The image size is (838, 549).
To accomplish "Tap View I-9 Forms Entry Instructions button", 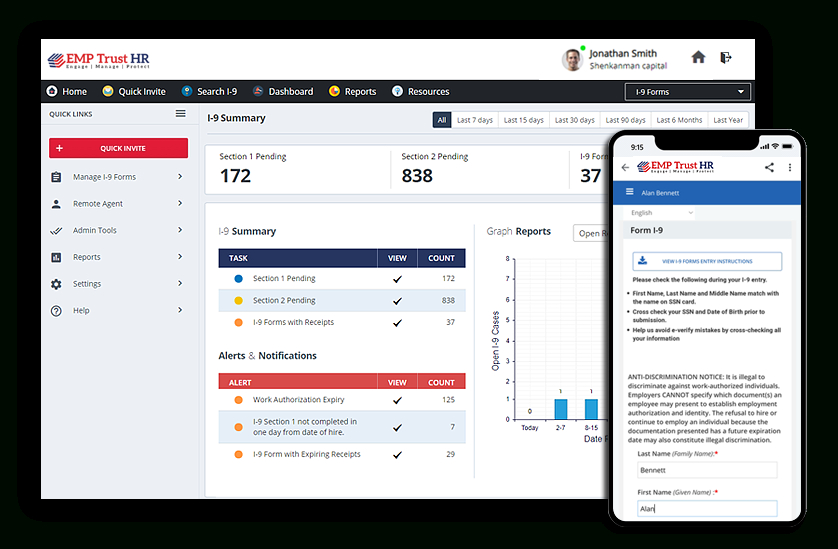I will [x=707, y=261].
